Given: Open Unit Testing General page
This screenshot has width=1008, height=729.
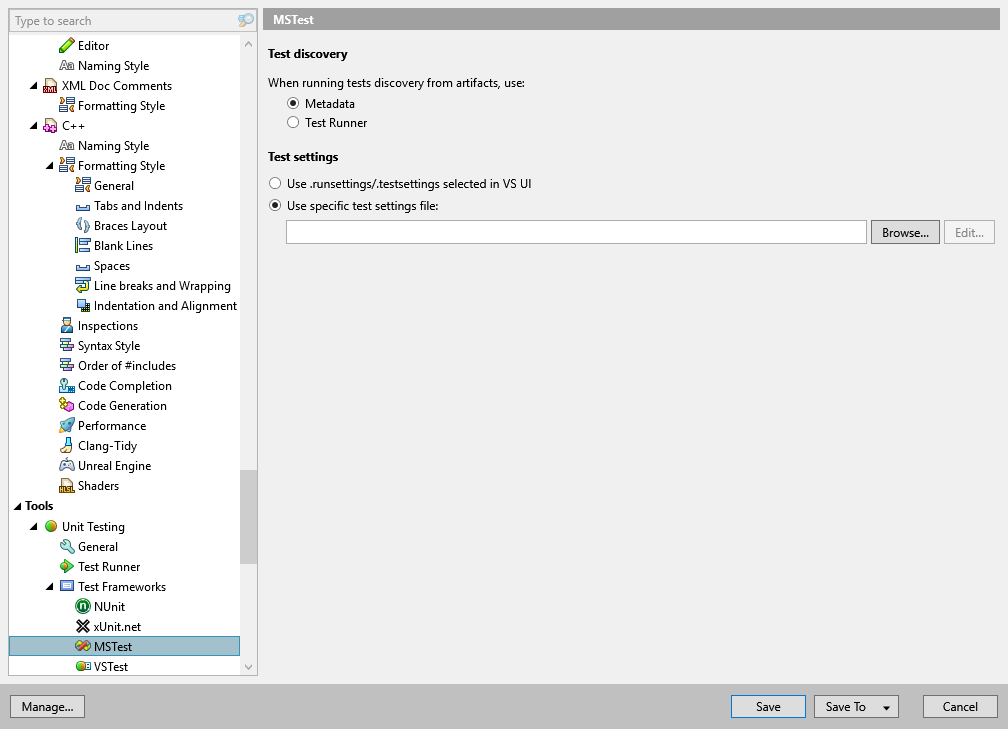Looking at the screenshot, I should (98, 546).
